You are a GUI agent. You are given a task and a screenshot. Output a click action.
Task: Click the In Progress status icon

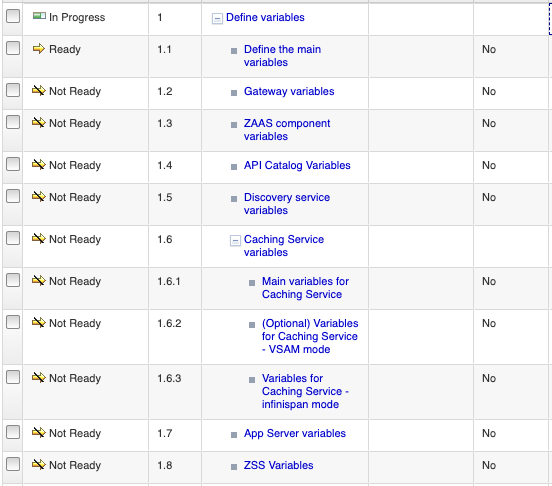[39, 16]
